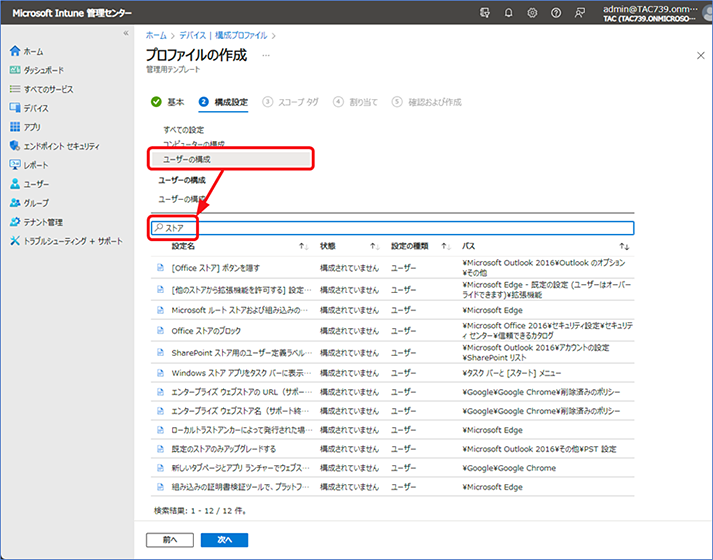This screenshot has height=560, width=713.
Task: Open the Apps (アプリ) grid icon
Action: click(x=15, y=127)
